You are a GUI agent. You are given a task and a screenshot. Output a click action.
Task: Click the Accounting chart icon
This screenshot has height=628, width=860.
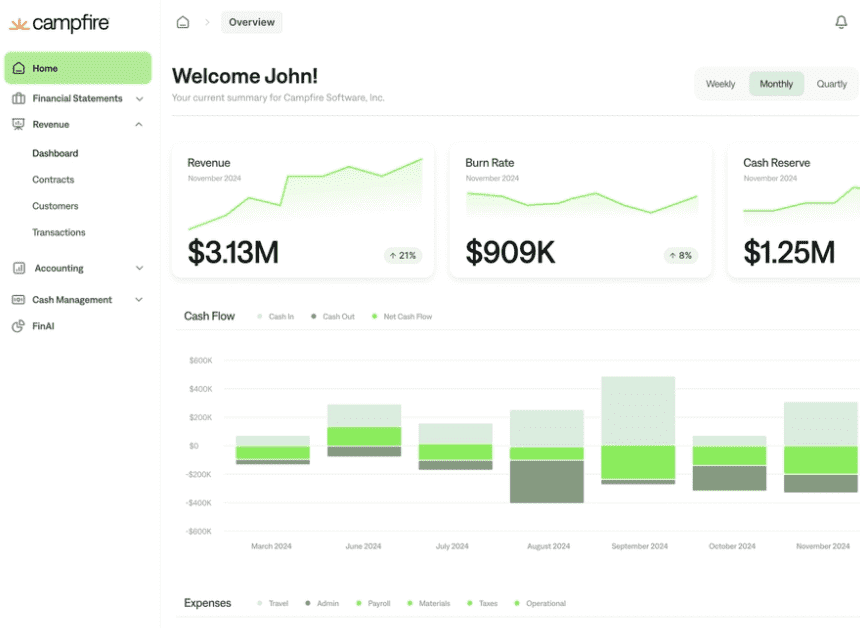click(18, 268)
